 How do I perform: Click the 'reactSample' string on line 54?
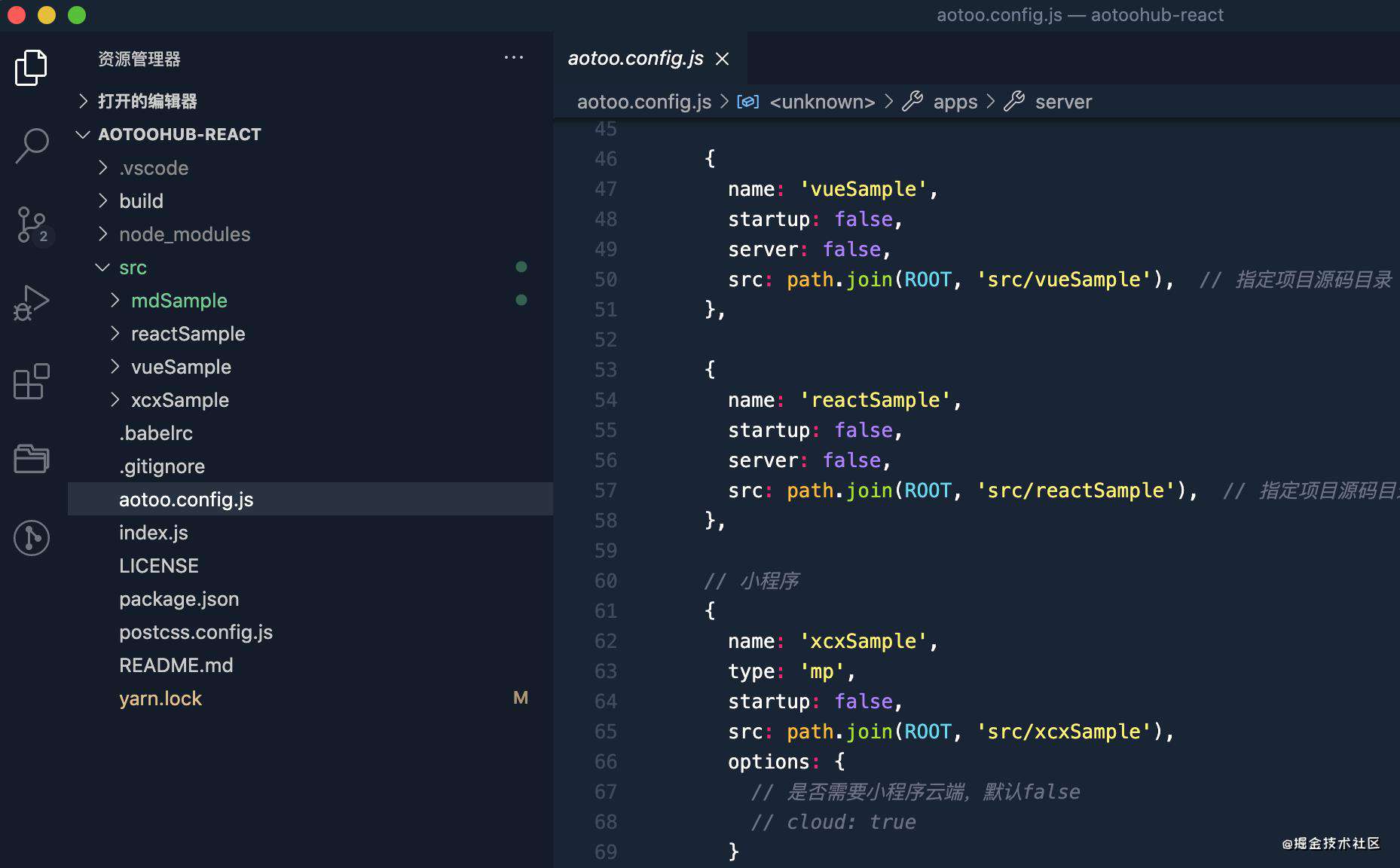(875, 400)
